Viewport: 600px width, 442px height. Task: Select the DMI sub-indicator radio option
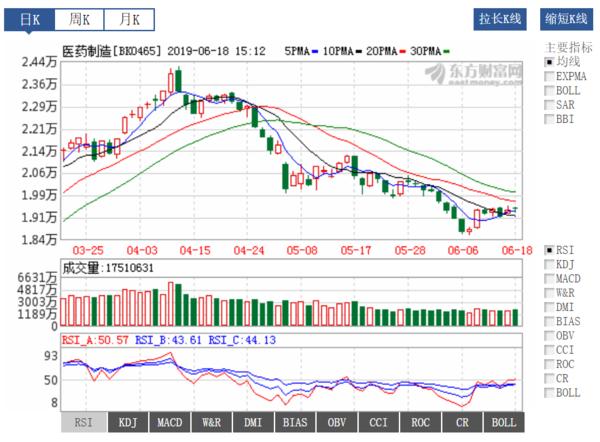549,307
